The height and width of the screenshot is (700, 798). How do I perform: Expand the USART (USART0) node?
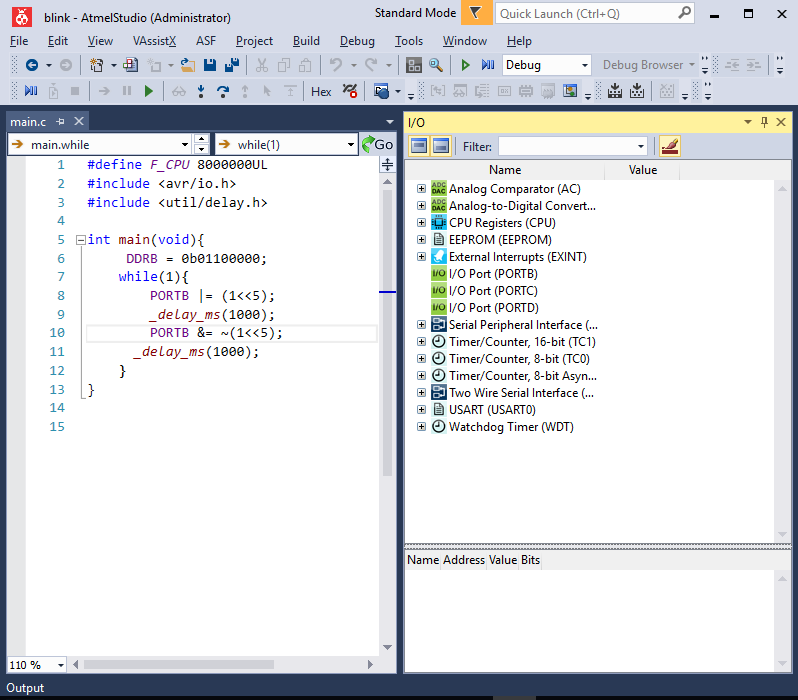[x=421, y=410]
